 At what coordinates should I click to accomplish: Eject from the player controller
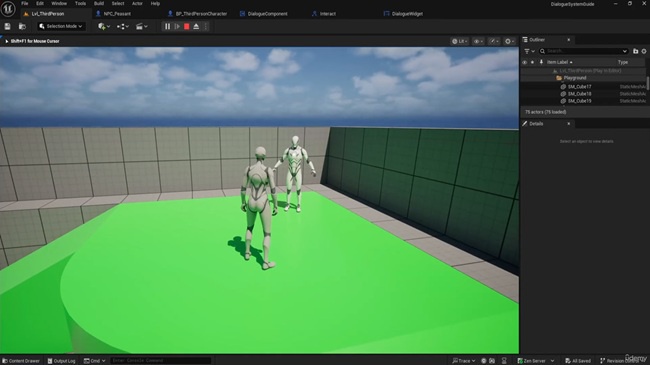click(x=196, y=27)
